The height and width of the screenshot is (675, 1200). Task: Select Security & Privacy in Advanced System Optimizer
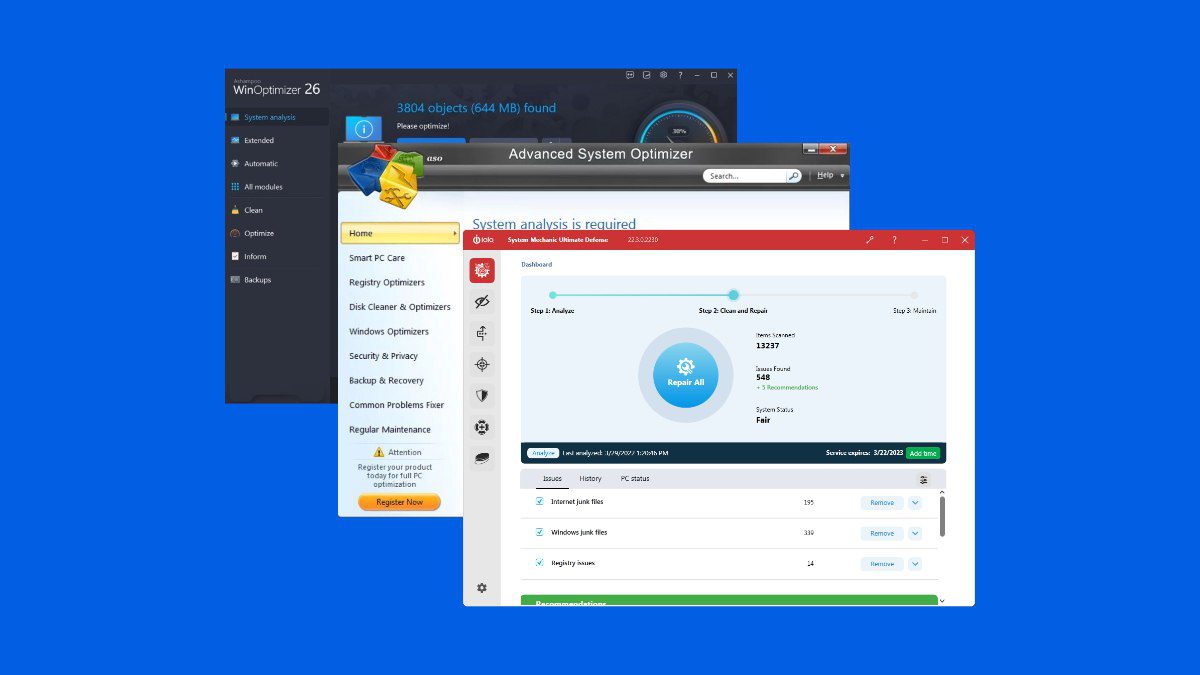click(x=384, y=356)
